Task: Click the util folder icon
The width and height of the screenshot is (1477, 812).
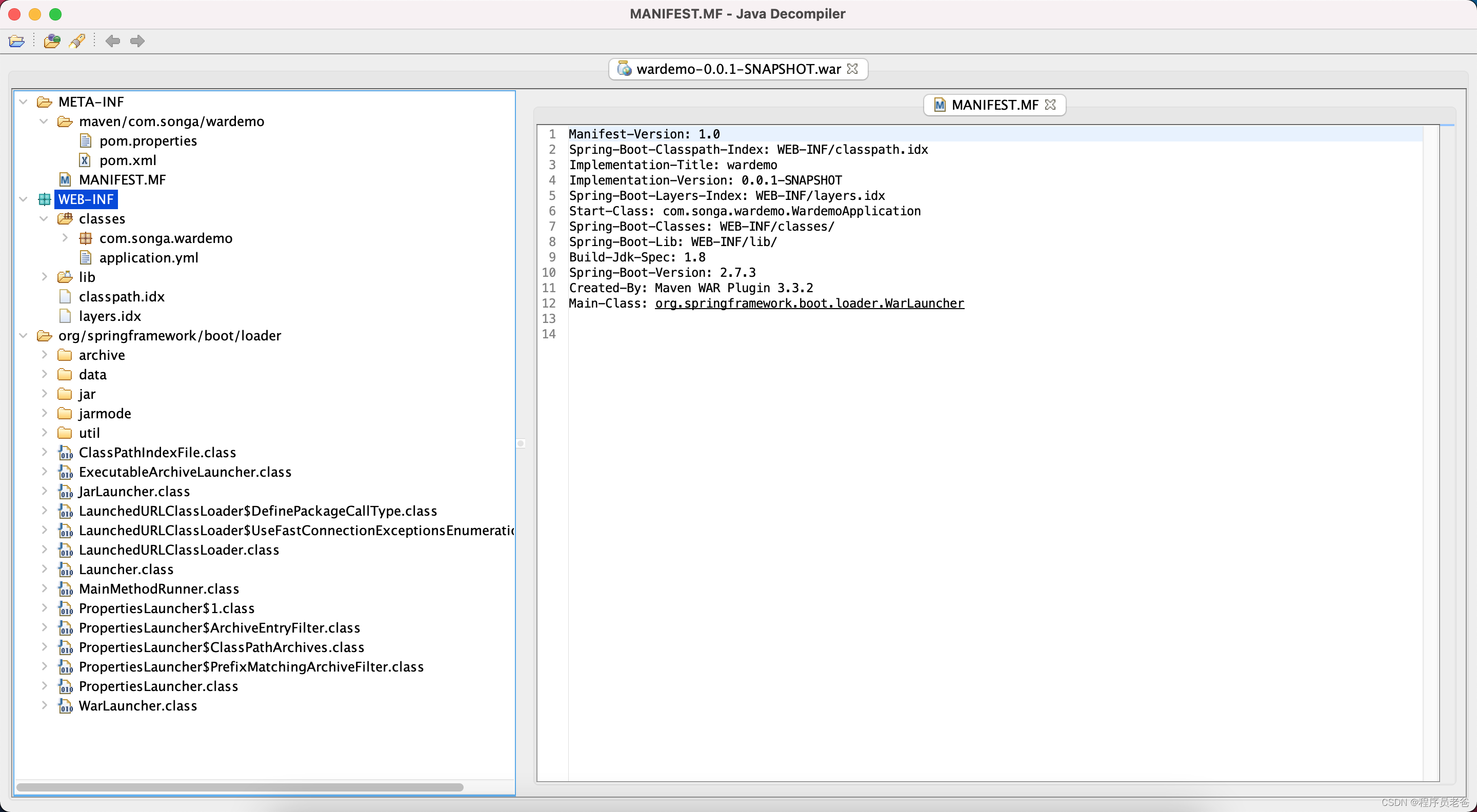Action: [65, 433]
